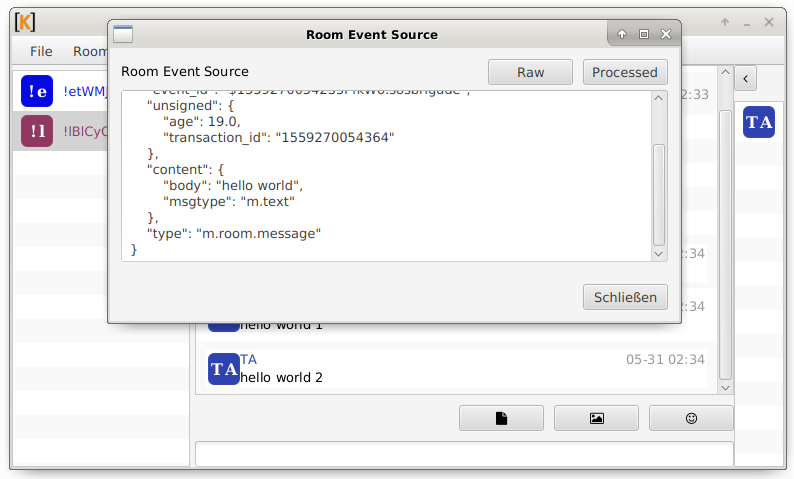Click the dialog window menu icon
Screen dimensions: 794x479
point(123,35)
